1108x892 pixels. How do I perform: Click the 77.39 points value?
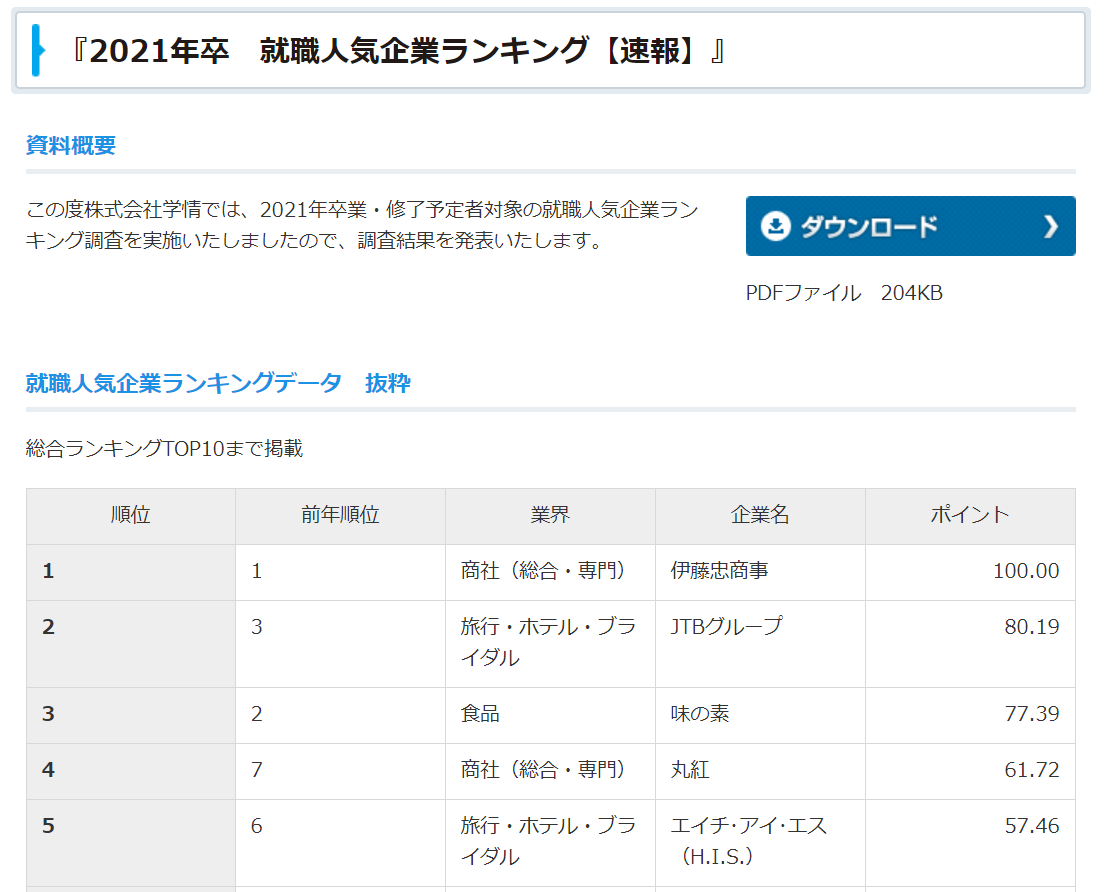1032,714
